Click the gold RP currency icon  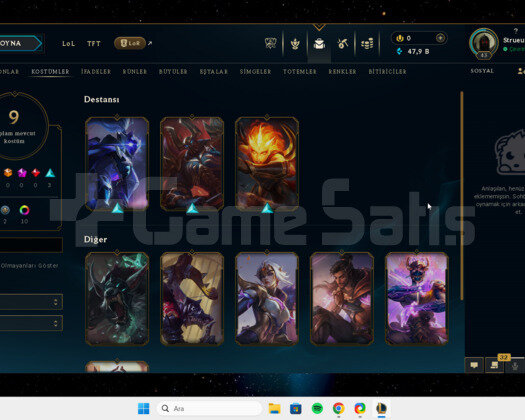[400, 38]
